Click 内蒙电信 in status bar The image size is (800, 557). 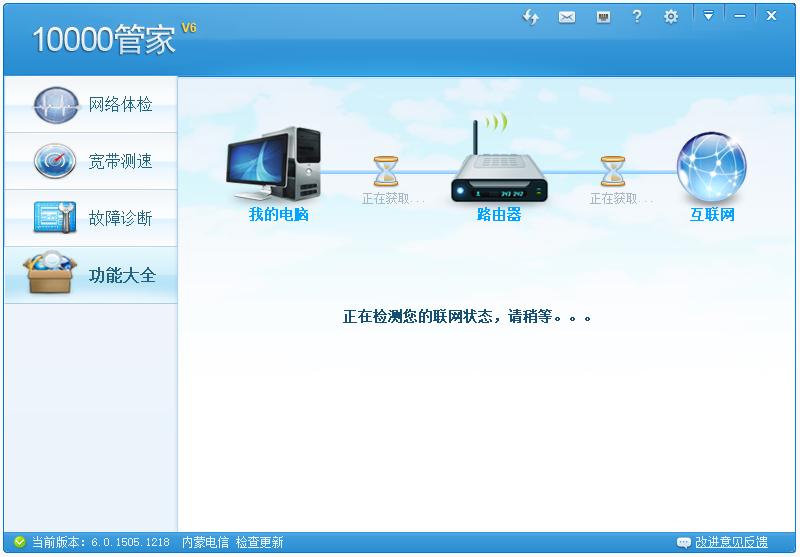(x=206, y=542)
